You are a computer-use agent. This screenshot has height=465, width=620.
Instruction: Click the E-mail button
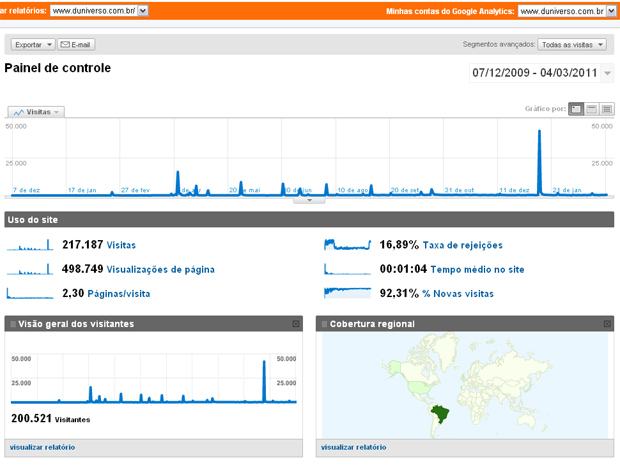coord(77,45)
